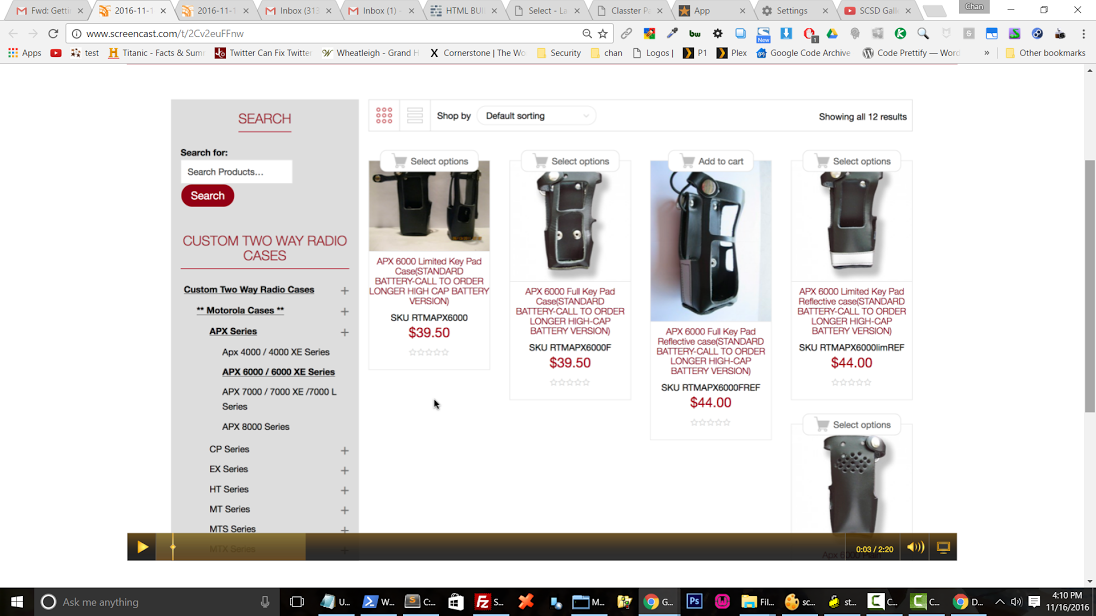Expand the EX Series plus toggle
Image resolution: width=1096 pixels, height=616 pixels.
(x=344, y=470)
